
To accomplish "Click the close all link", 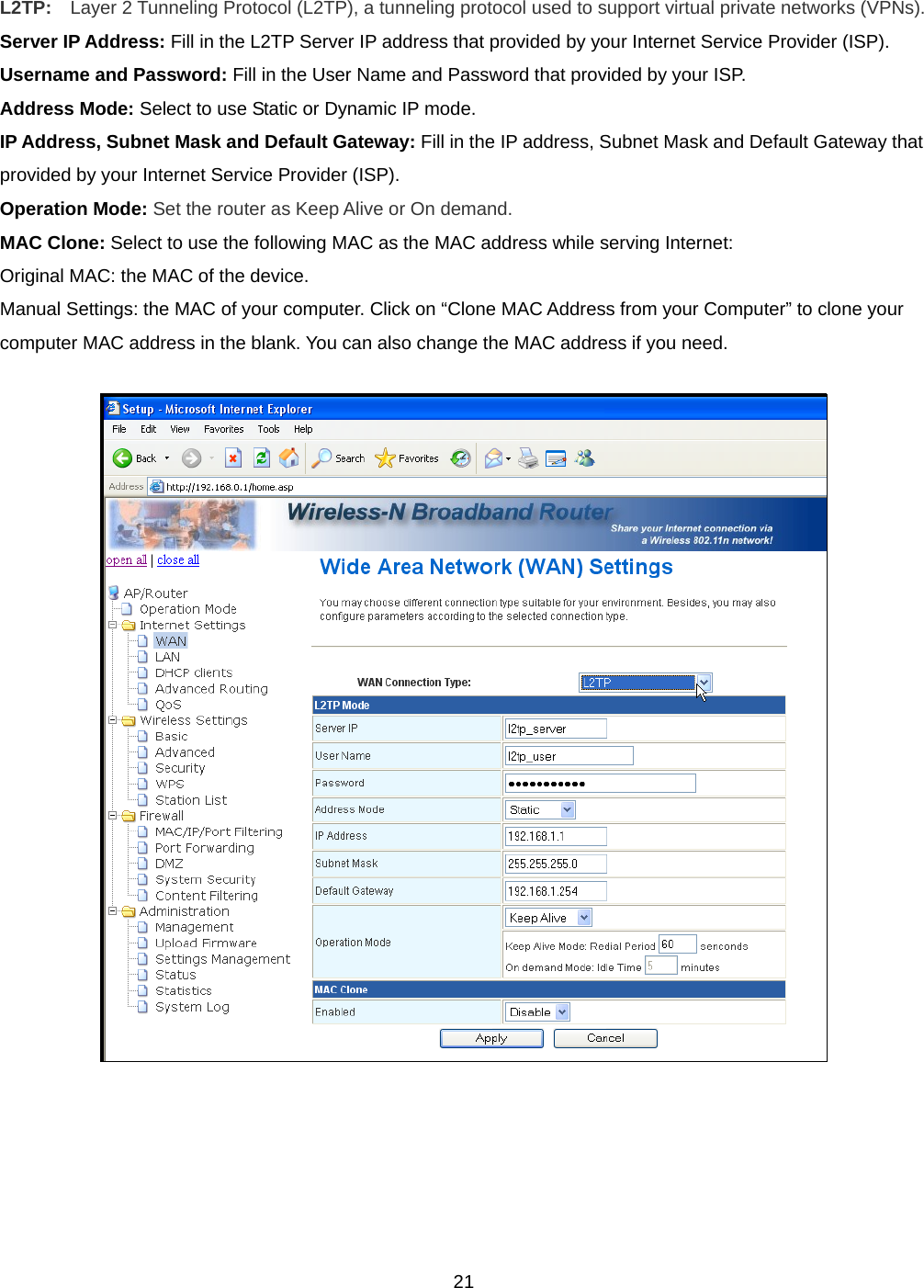I will click(x=177, y=559).
